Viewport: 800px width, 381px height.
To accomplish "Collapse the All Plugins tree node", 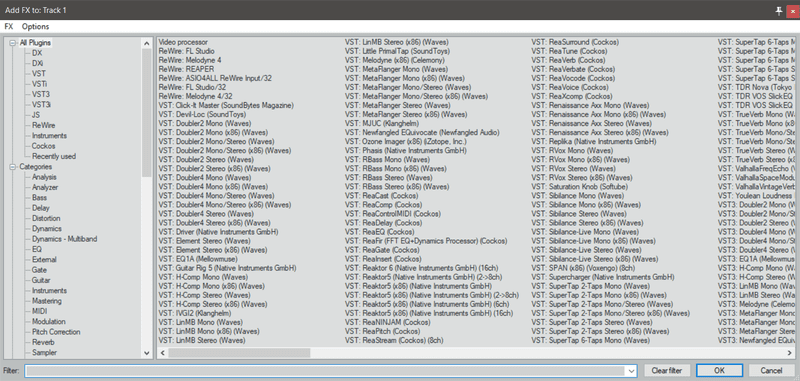I will coord(13,43).
